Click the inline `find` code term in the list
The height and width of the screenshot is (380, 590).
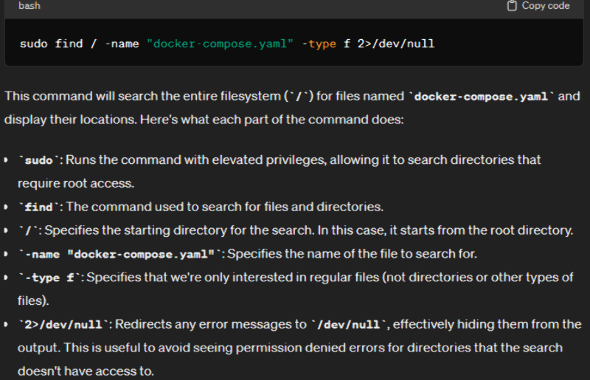click(x=39, y=207)
